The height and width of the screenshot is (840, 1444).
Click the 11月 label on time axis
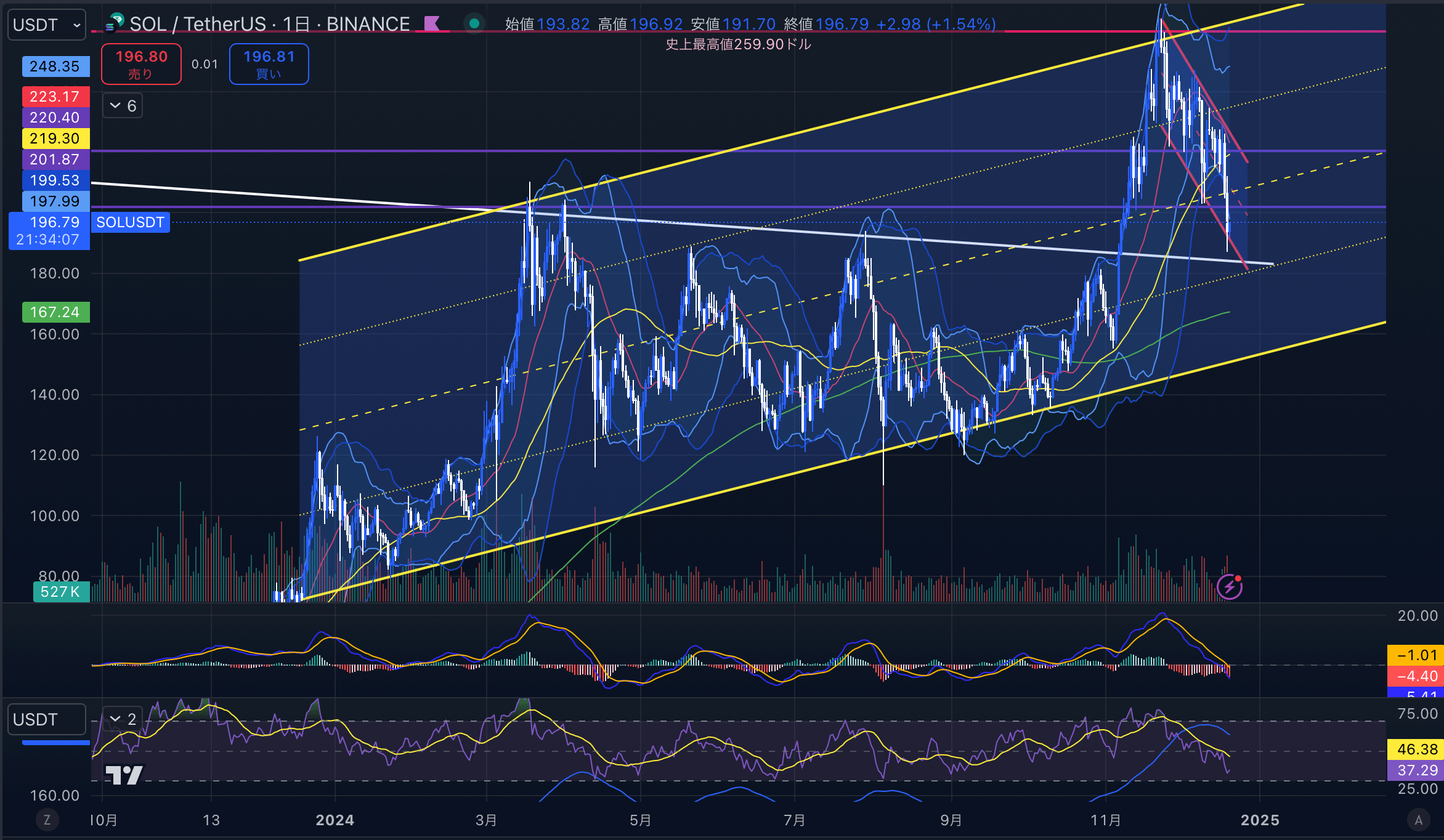pyautogui.click(x=1106, y=820)
